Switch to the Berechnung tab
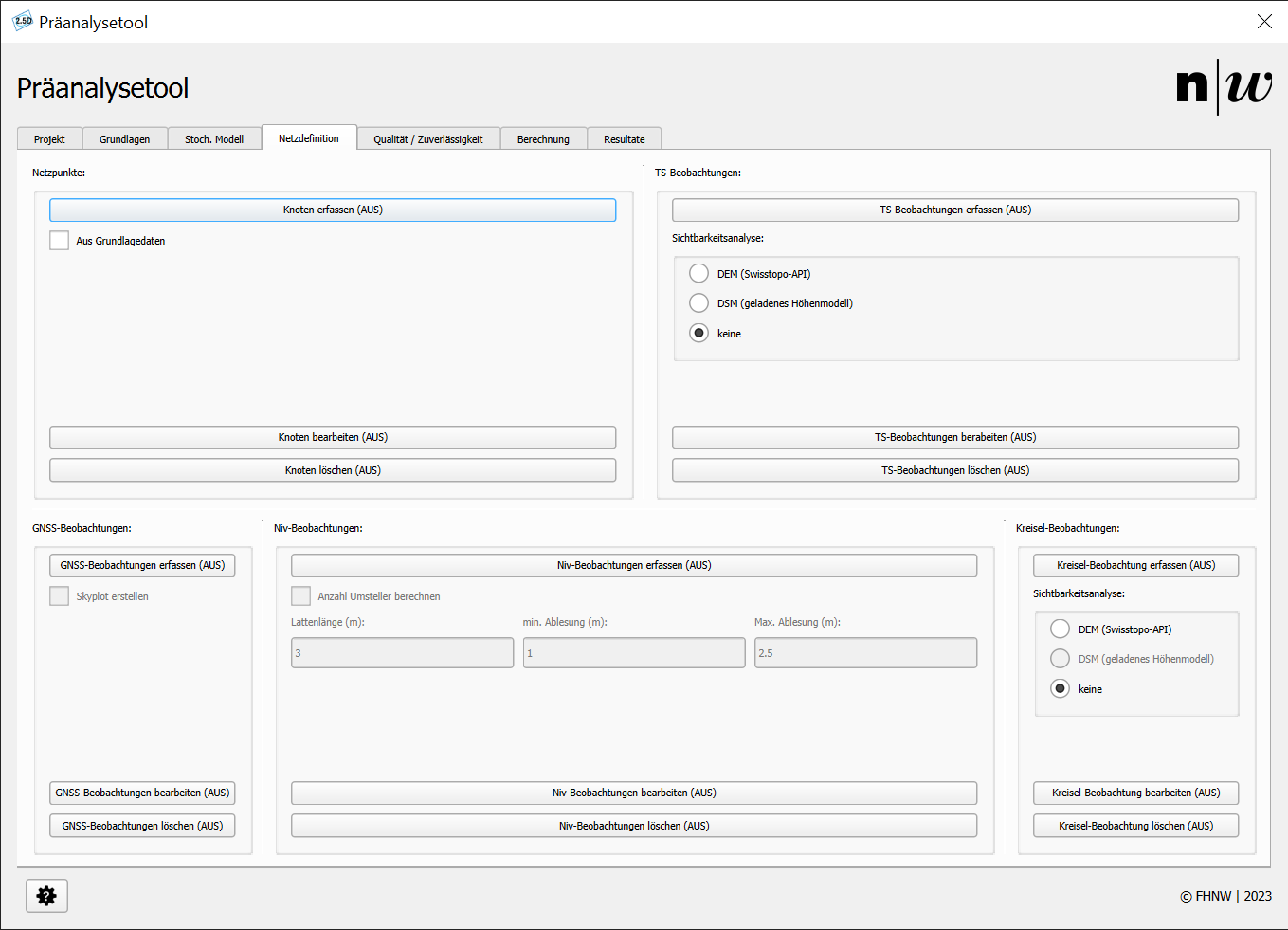 coord(543,139)
